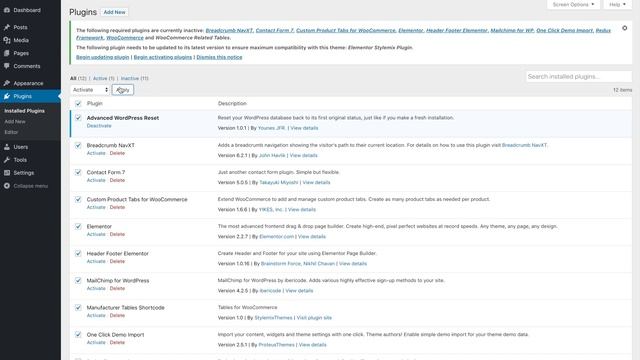Click in the Search installed plugins field

click(579, 77)
